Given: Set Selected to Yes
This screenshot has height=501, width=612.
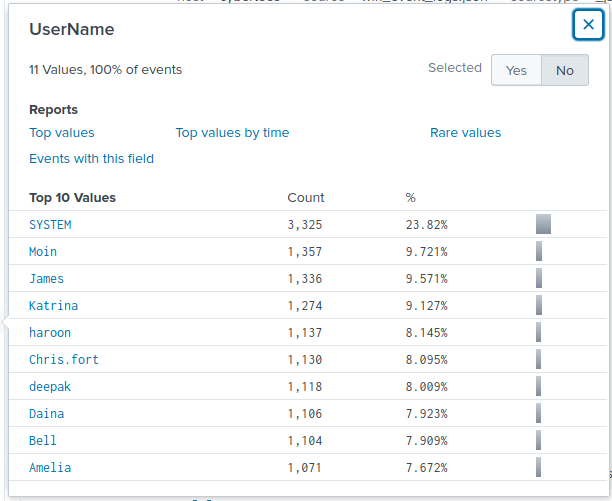Looking at the screenshot, I should (516, 70).
